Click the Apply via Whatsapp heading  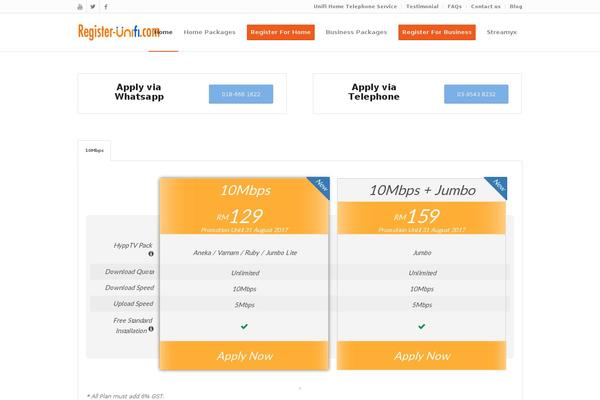tap(139, 92)
